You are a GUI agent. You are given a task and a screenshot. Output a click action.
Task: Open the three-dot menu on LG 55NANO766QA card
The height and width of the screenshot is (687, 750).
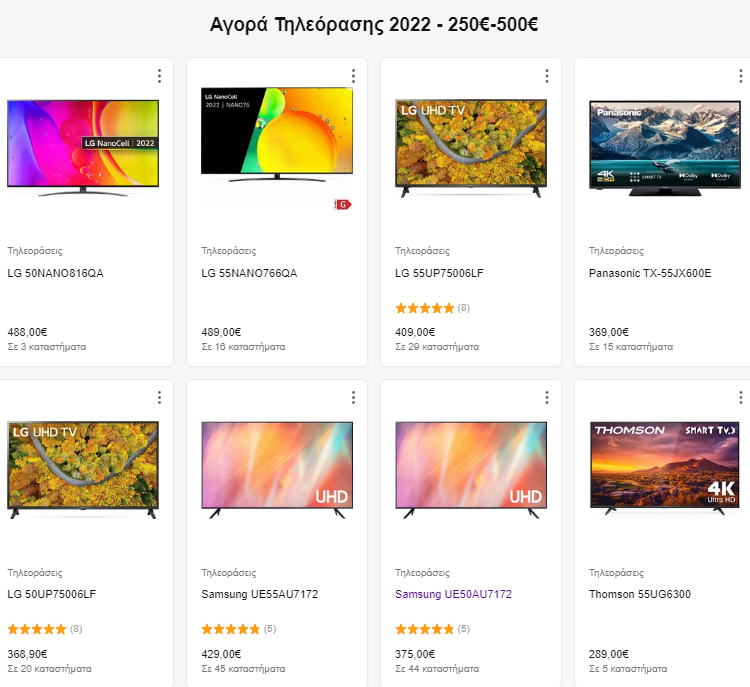pos(353,76)
